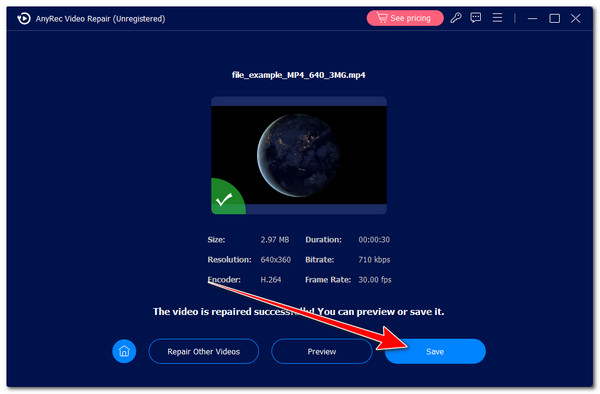The width and height of the screenshot is (600, 394).
Task: Click the repaired earth video thumbnail
Action: [299, 155]
